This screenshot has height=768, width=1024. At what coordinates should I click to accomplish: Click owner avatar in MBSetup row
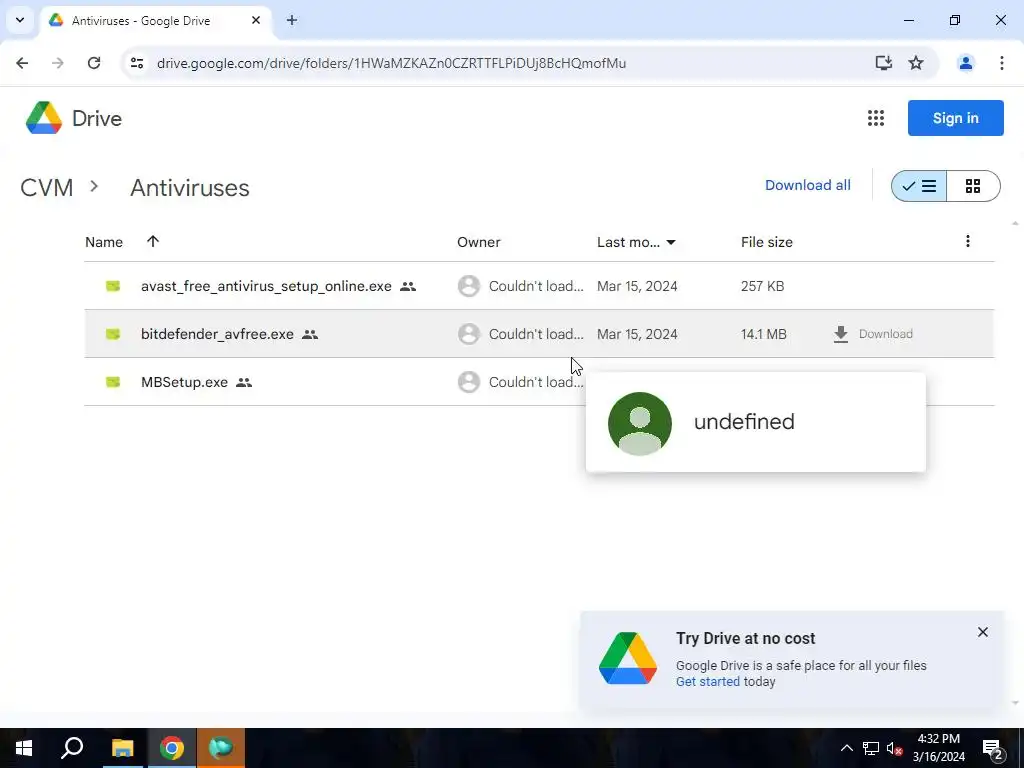(x=468, y=382)
